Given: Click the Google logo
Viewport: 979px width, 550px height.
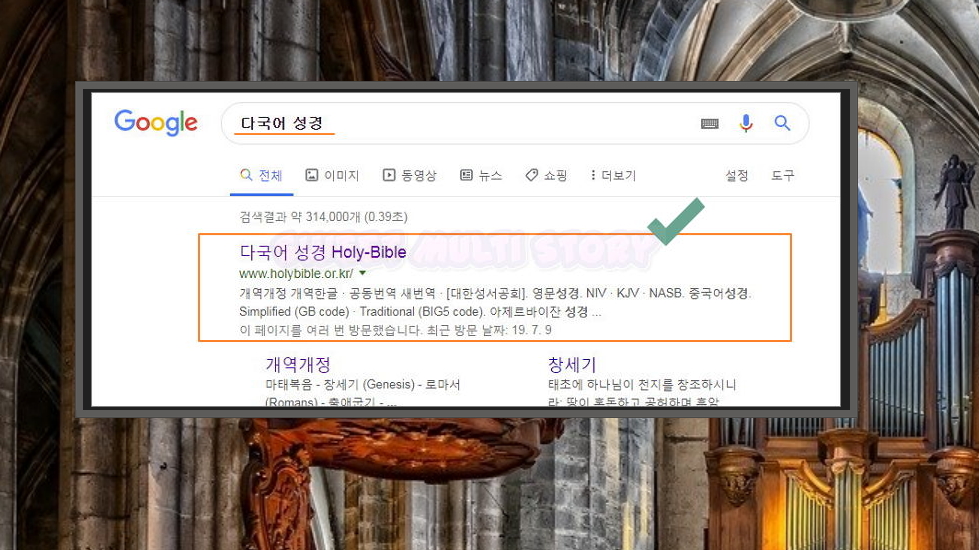Looking at the screenshot, I should tap(155, 122).
